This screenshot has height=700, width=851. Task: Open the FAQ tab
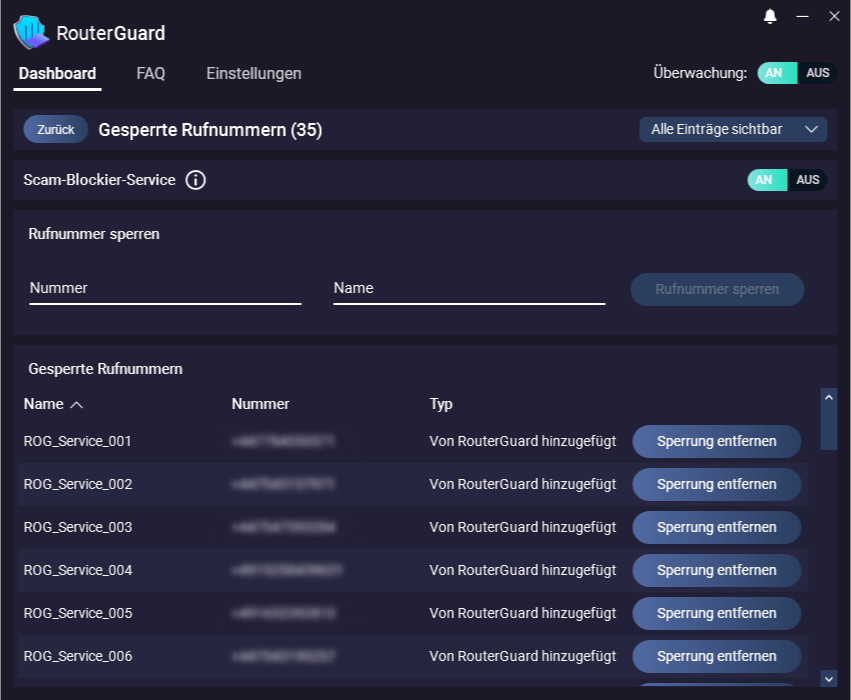pos(150,73)
